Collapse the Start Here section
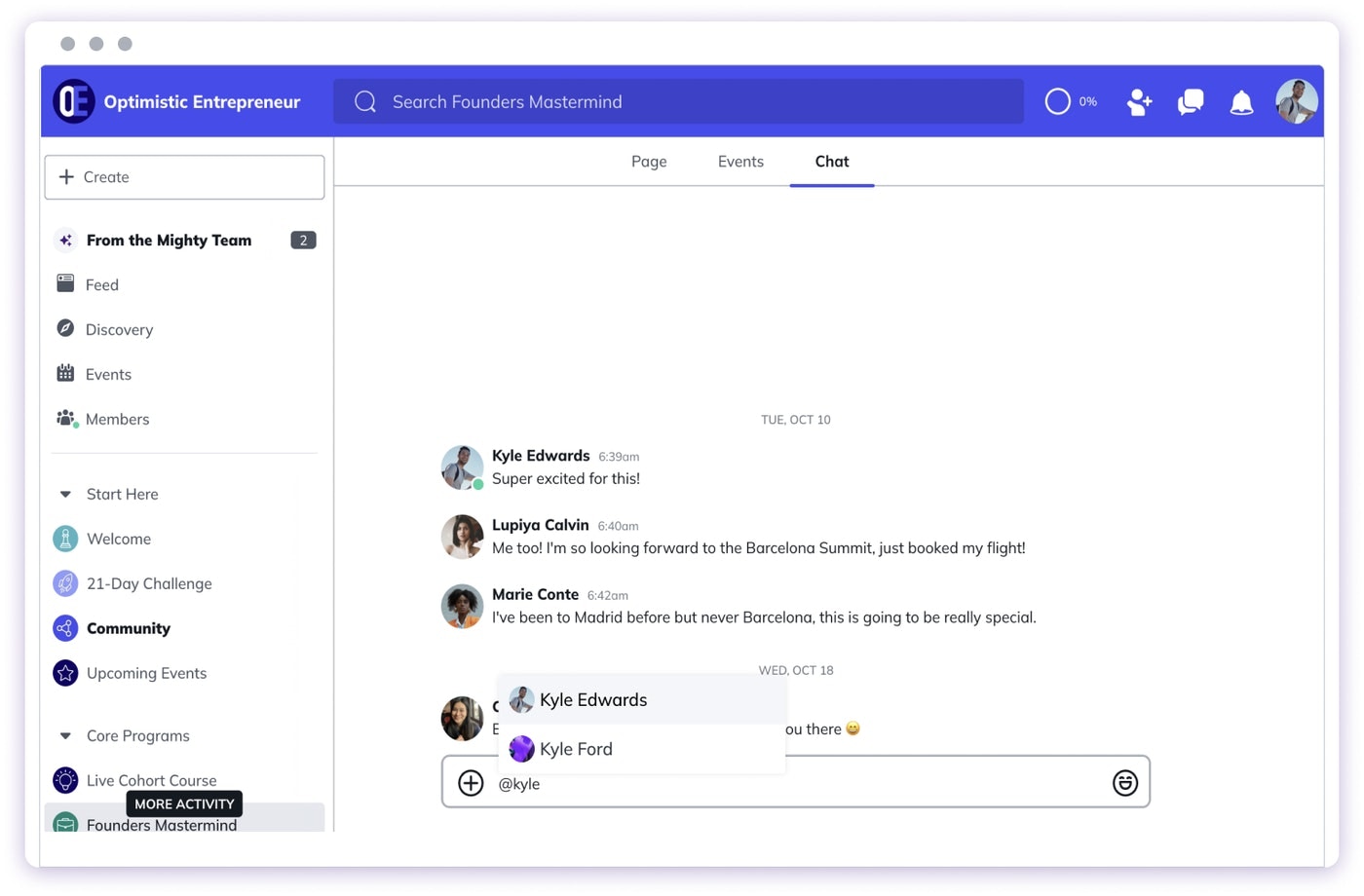Image resolution: width=1364 pixels, height=896 pixels. coord(64,494)
